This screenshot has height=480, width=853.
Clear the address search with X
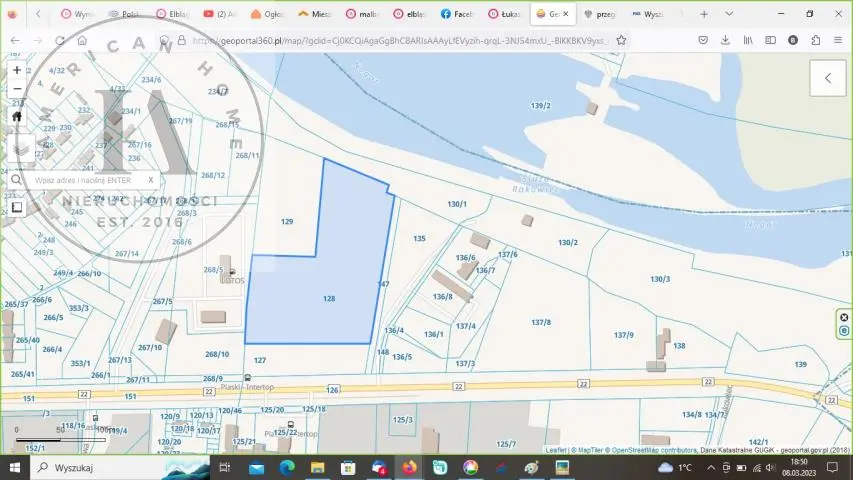coord(151,180)
